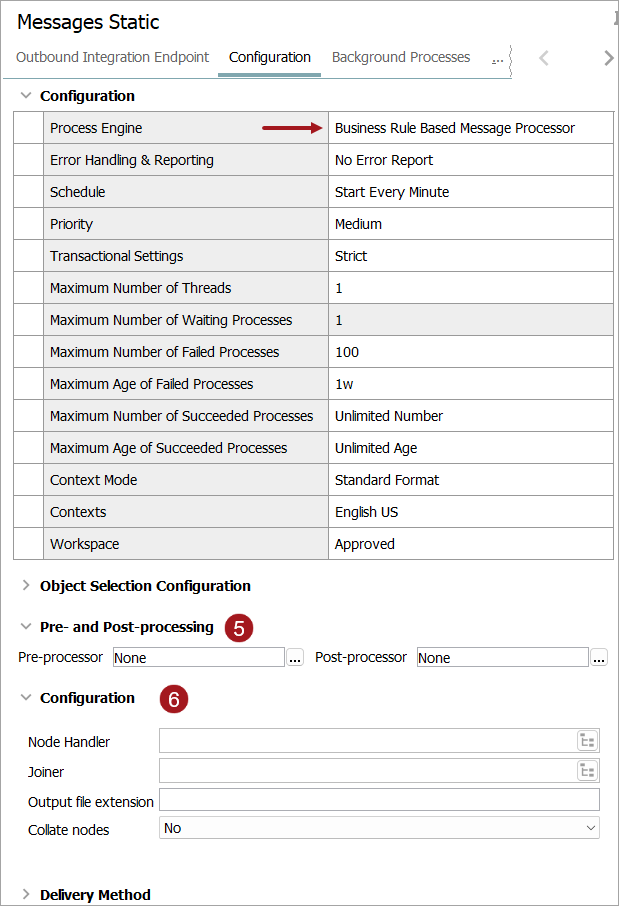Collapse the top Configuration section
This screenshot has width=619, height=906.
(26, 96)
